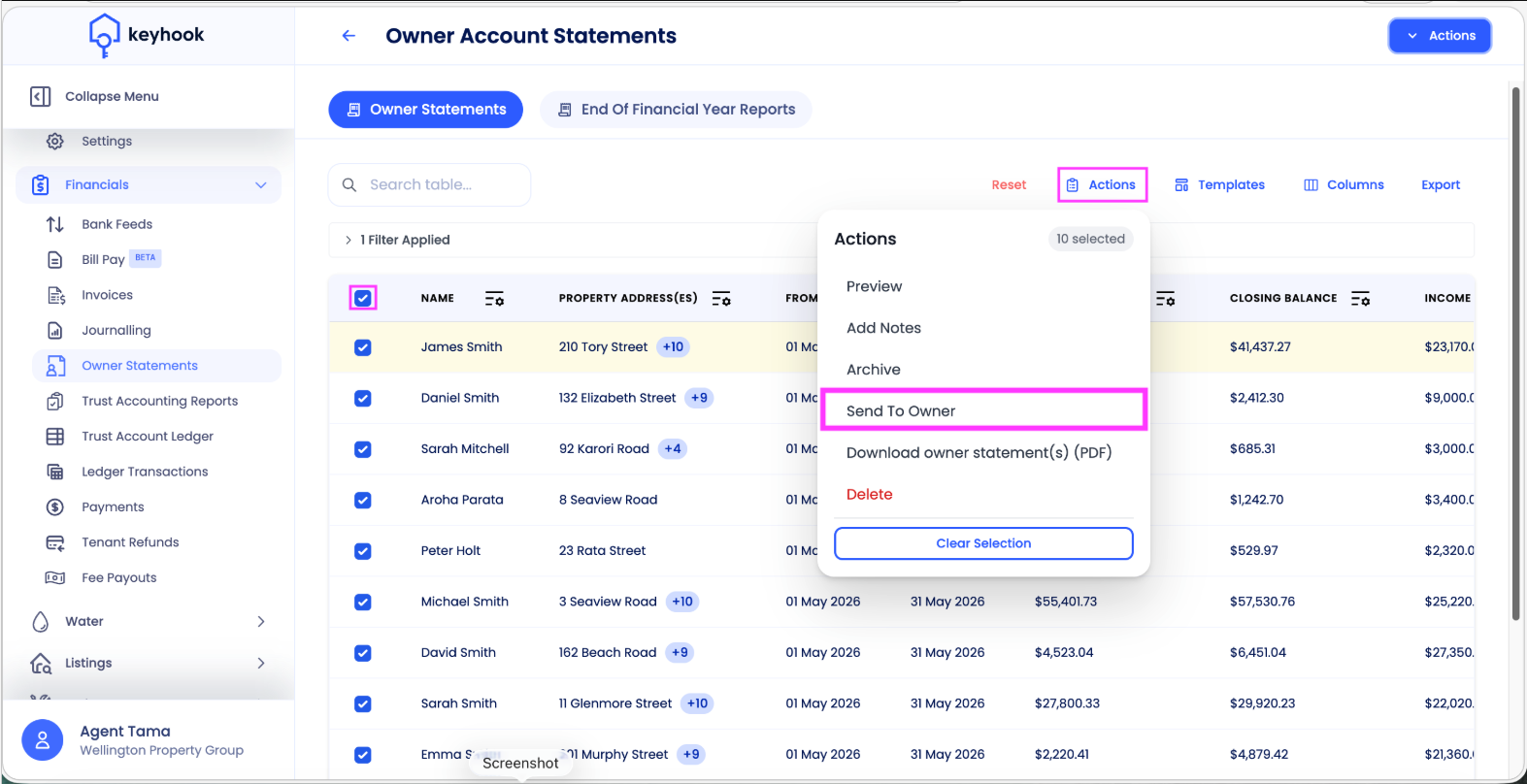Open Trust Account Ledger sidebar item

tap(148, 437)
